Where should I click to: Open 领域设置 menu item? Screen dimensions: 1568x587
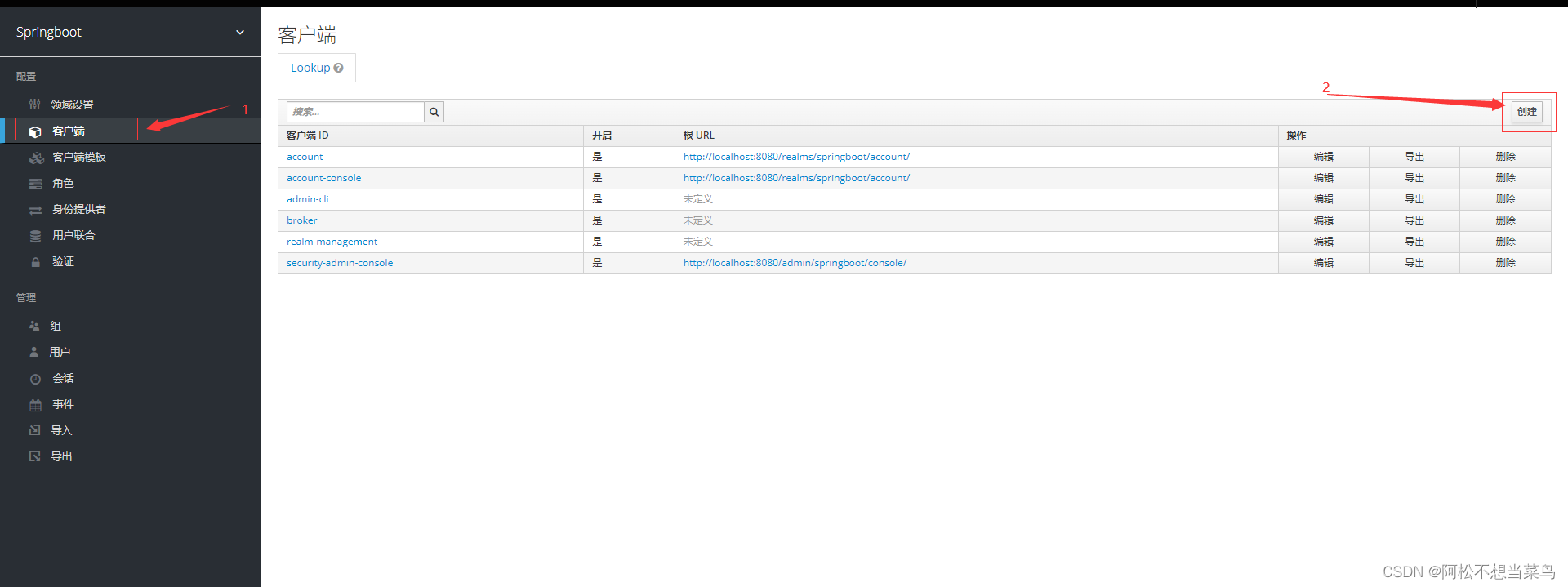72,105
